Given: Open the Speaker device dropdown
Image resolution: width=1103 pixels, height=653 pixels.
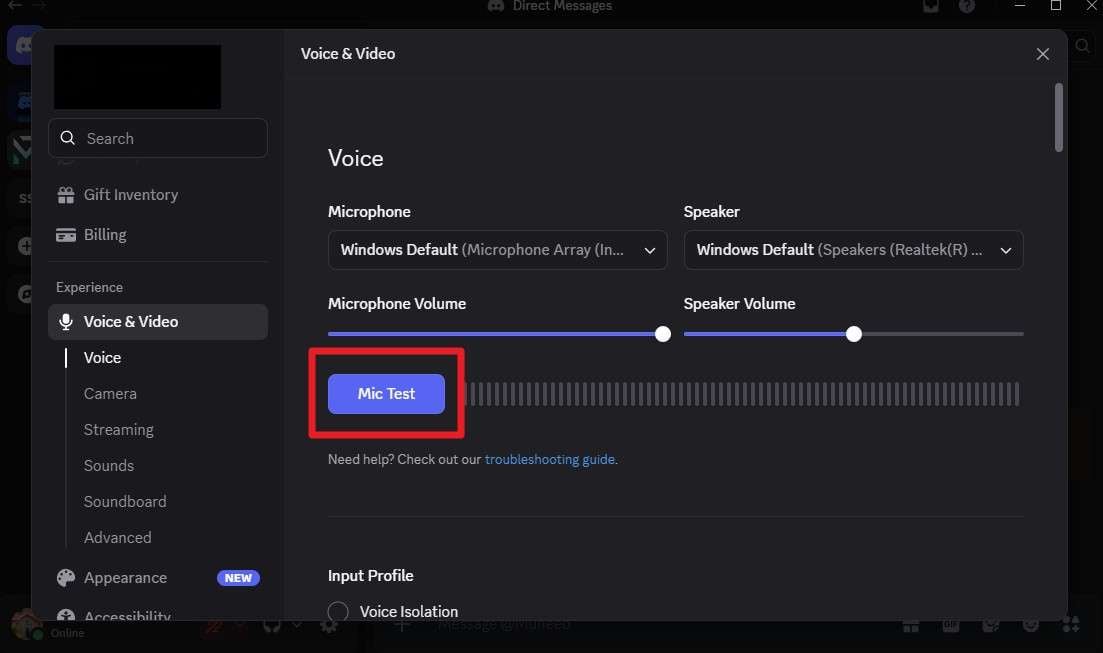Looking at the screenshot, I should pos(853,250).
